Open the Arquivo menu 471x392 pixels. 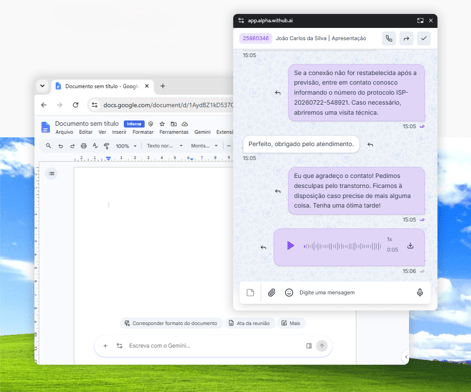(x=64, y=132)
